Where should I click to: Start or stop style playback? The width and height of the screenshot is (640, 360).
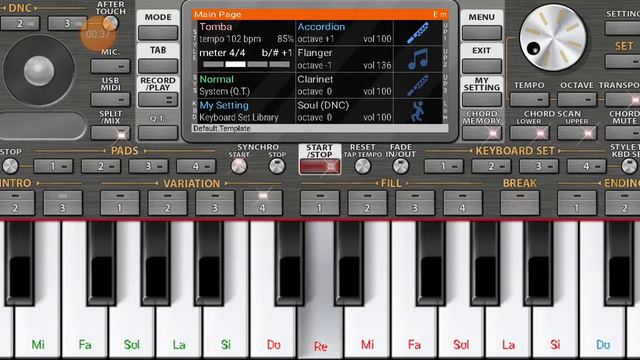[320, 167]
